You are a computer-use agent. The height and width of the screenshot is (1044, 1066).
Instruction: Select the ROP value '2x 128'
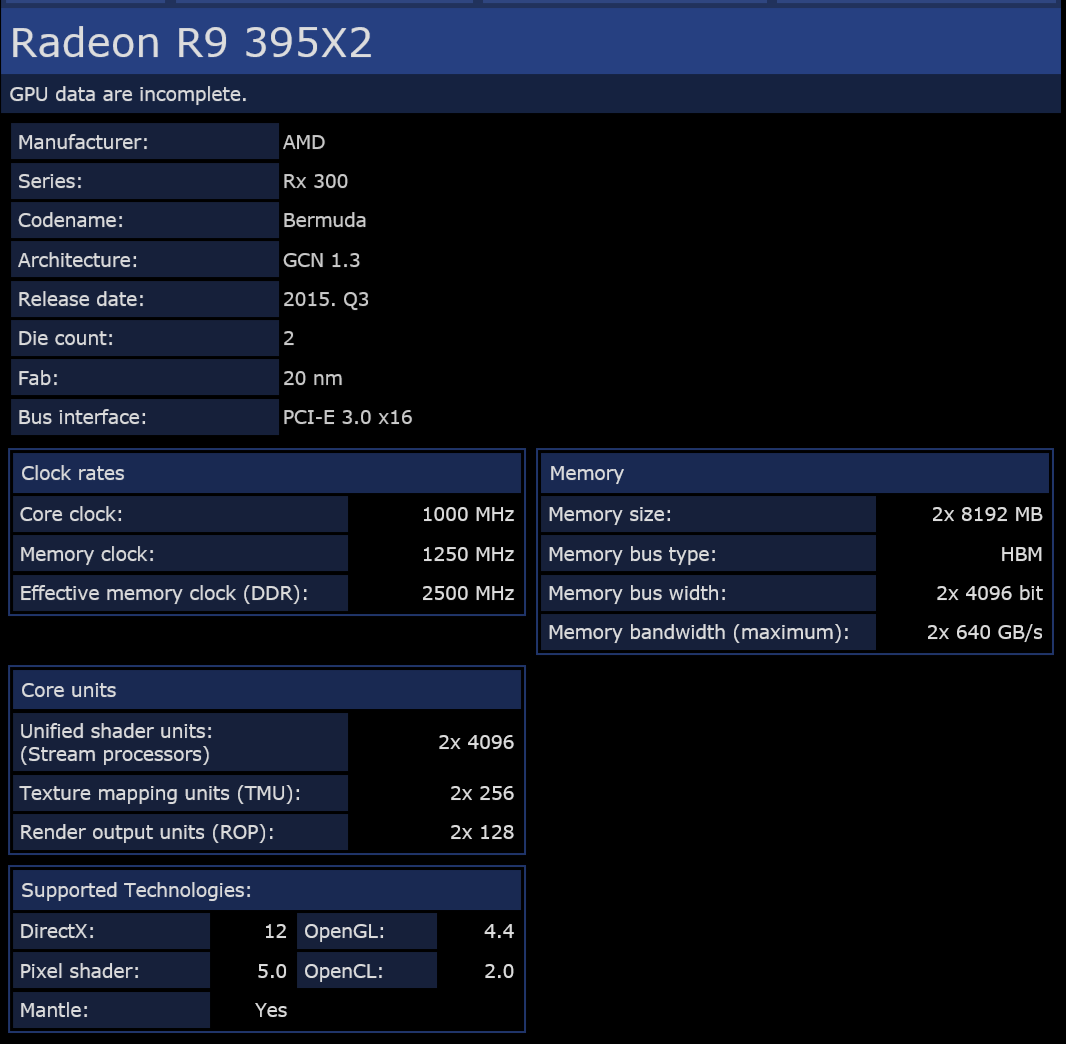click(482, 833)
